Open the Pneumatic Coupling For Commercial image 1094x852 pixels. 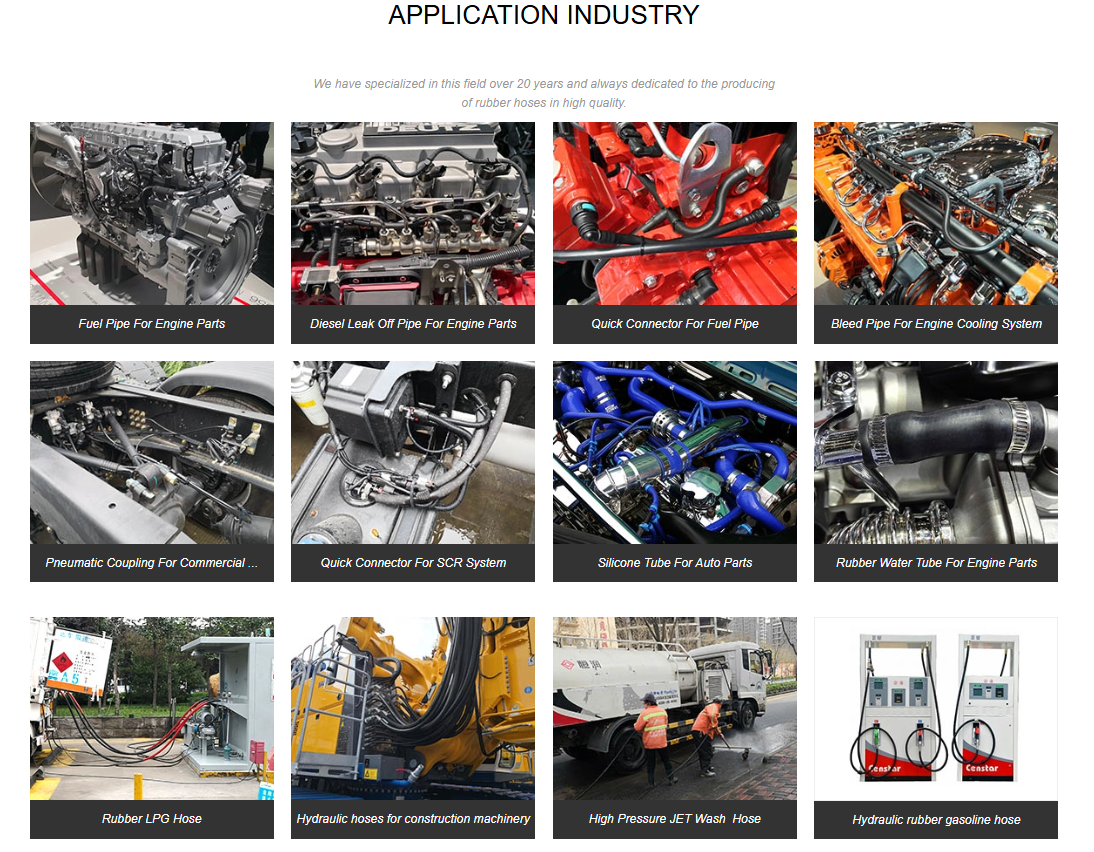(x=151, y=452)
